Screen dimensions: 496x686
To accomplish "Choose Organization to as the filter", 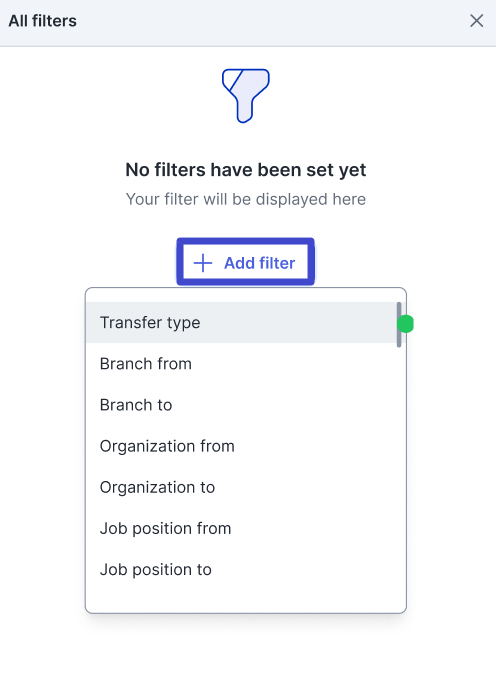I will click(241, 487).
